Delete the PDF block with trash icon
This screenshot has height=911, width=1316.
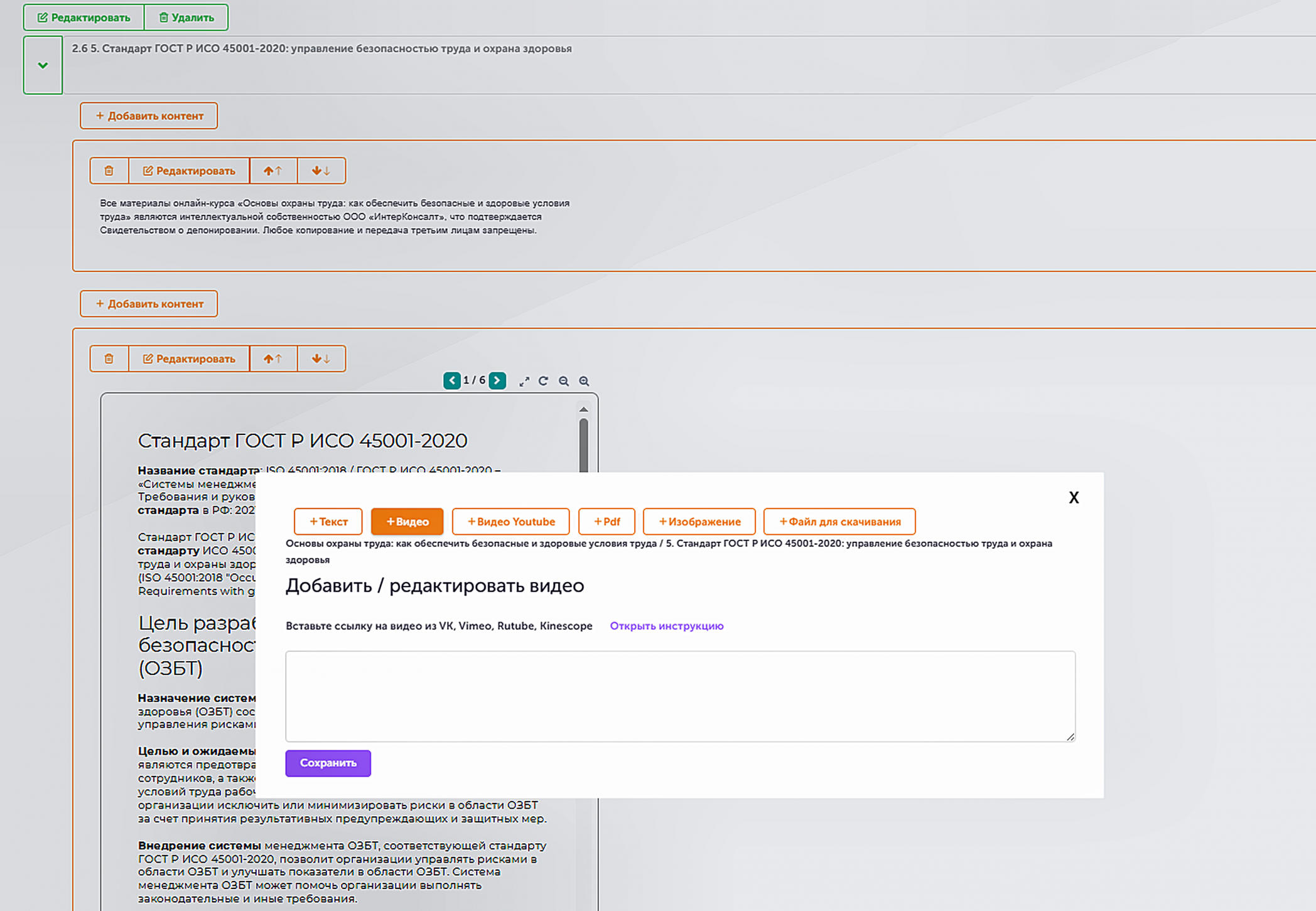tap(109, 358)
